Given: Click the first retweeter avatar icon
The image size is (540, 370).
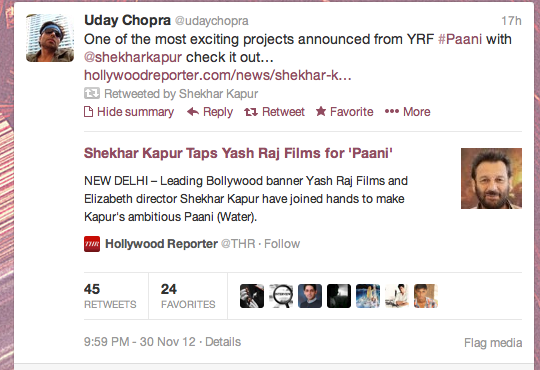Looking at the screenshot, I should click(x=252, y=296).
